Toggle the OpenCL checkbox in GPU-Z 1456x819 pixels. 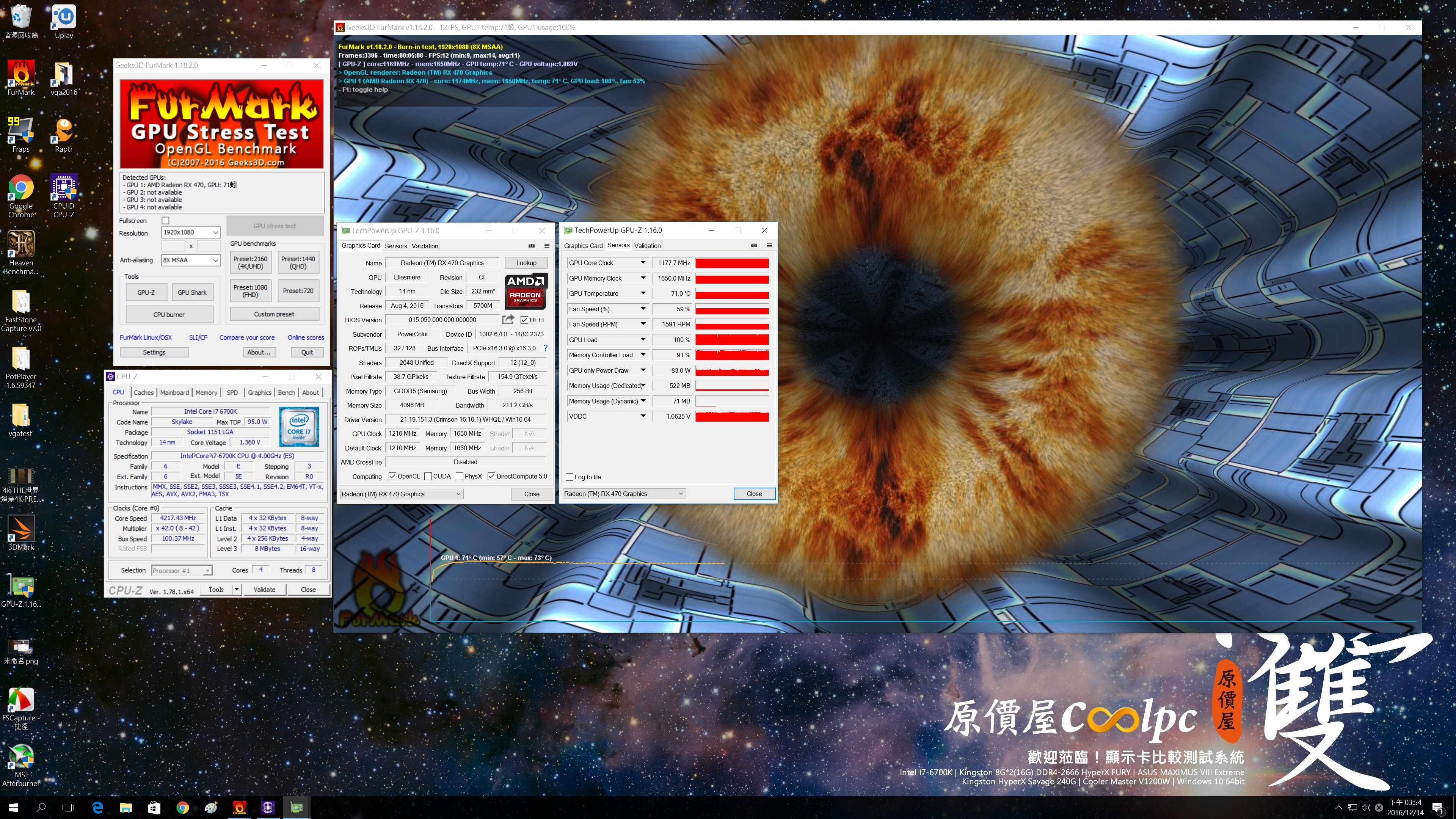[x=392, y=477]
